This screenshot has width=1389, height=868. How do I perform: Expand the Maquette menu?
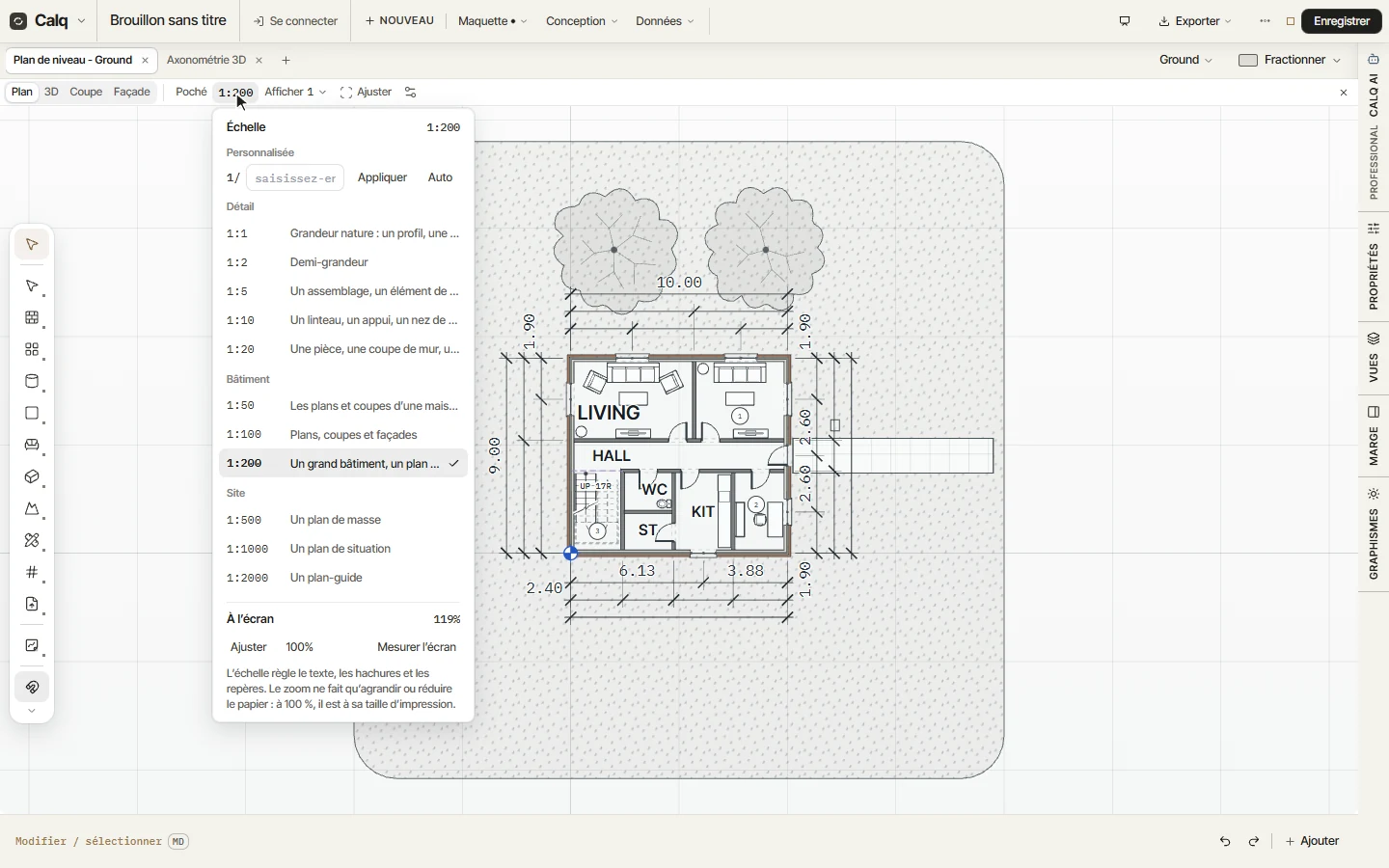pos(493,21)
